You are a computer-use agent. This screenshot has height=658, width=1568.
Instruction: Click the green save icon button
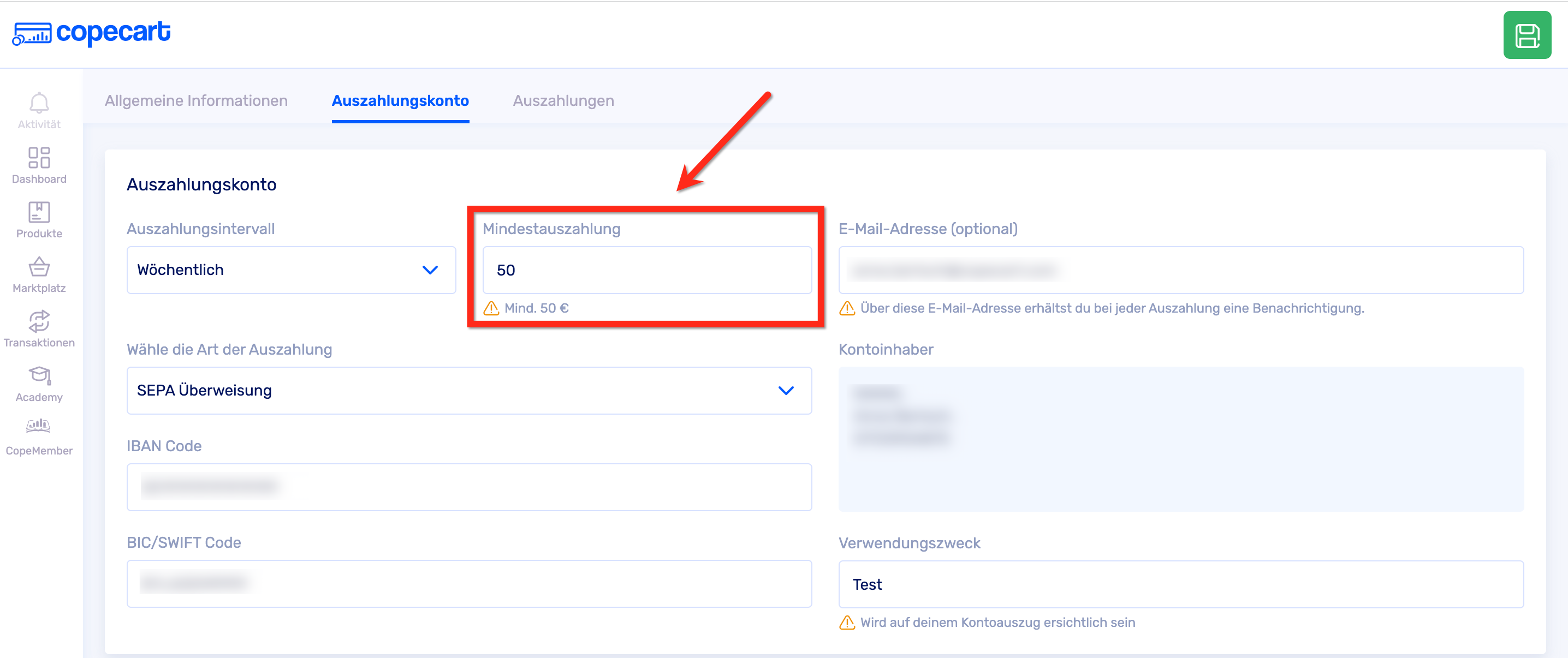pyautogui.click(x=1527, y=35)
